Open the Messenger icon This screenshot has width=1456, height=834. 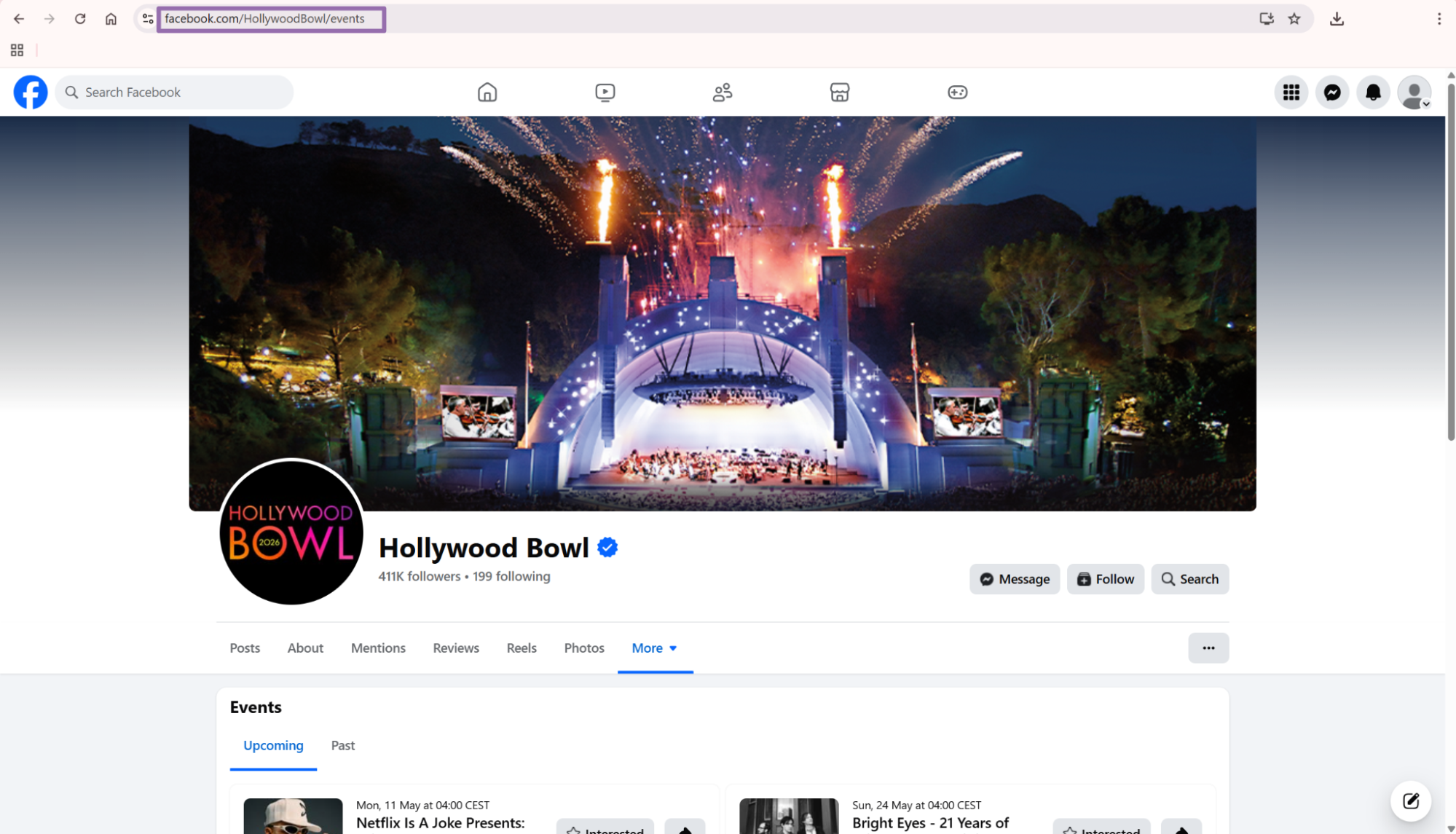1332,93
